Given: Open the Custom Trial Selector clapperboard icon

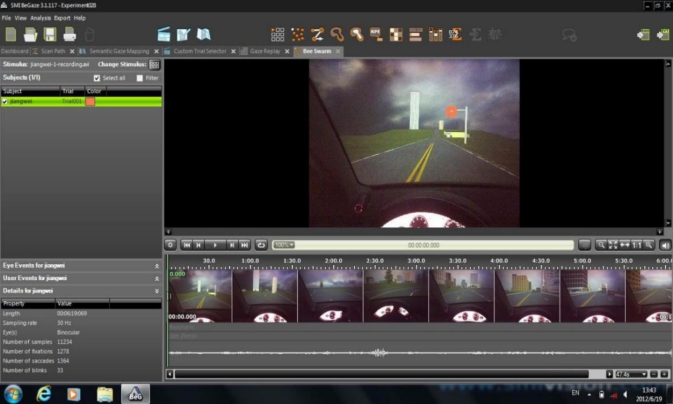Looking at the screenshot, I should [x=164, y=34].
